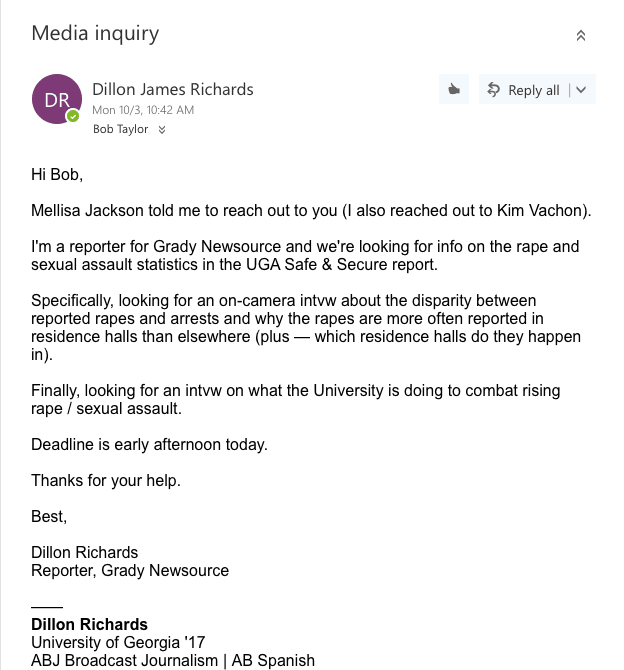Click the ABJ Broadcast Journalism | AB Spanish line
Screen dimensions: 624x670
click(173, 660)
